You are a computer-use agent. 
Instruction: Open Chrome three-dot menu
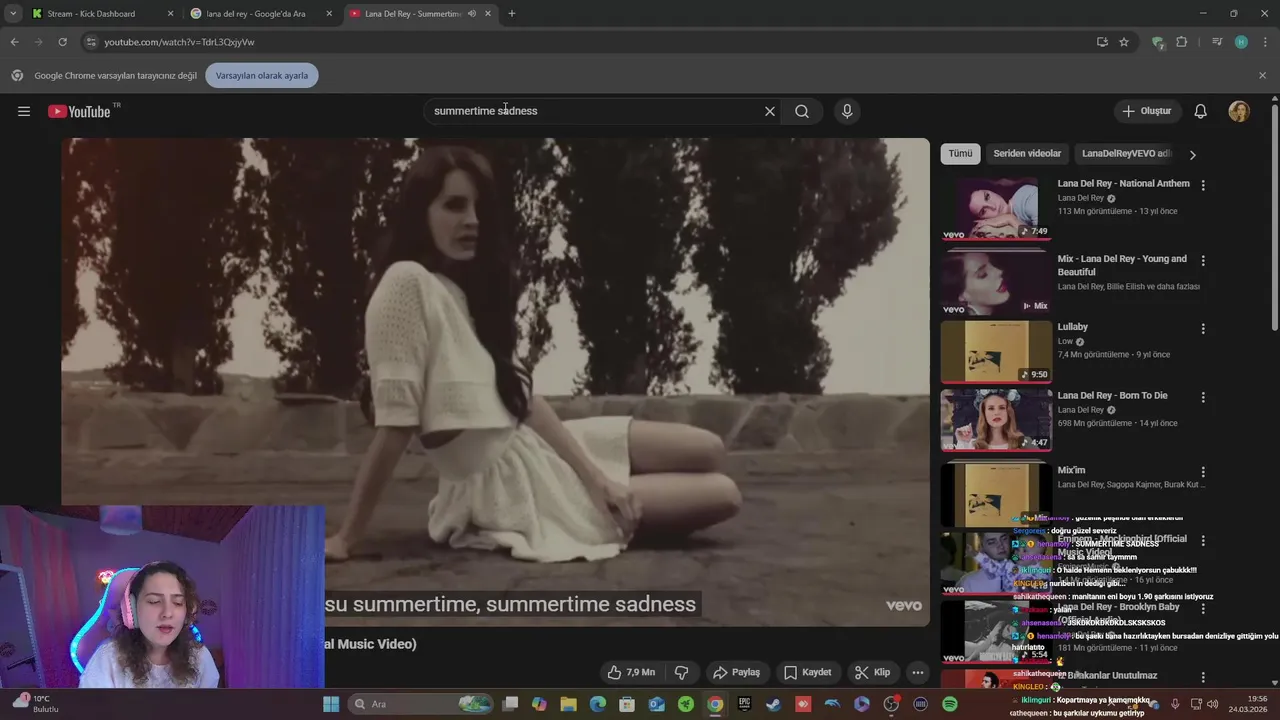1266,42
